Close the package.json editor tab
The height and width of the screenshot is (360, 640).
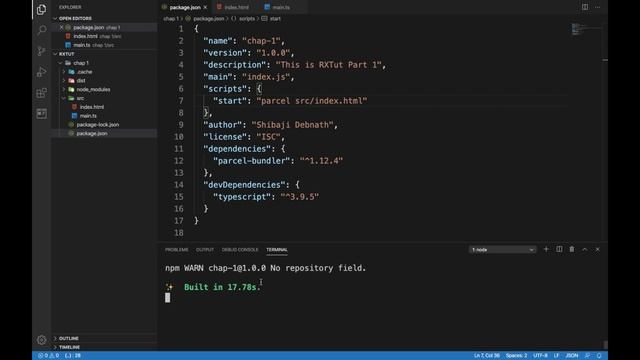tap(205, 7)
